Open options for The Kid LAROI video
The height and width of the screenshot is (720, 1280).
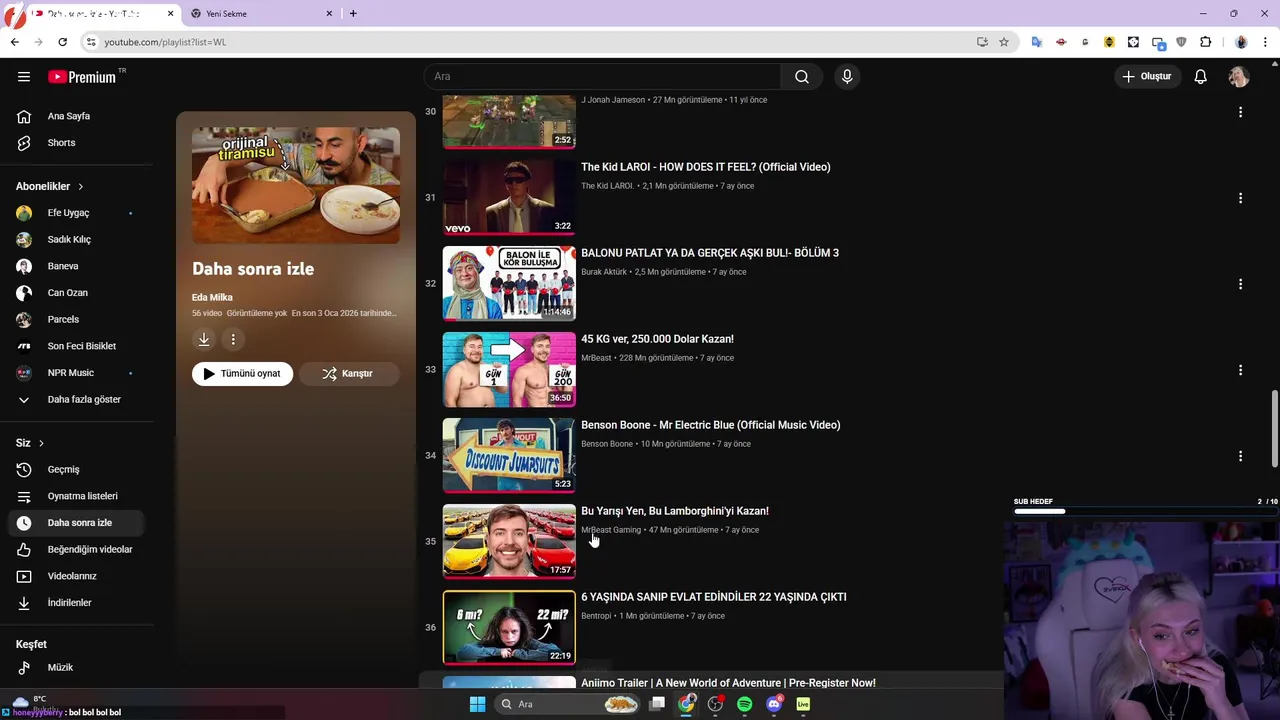1240,198
